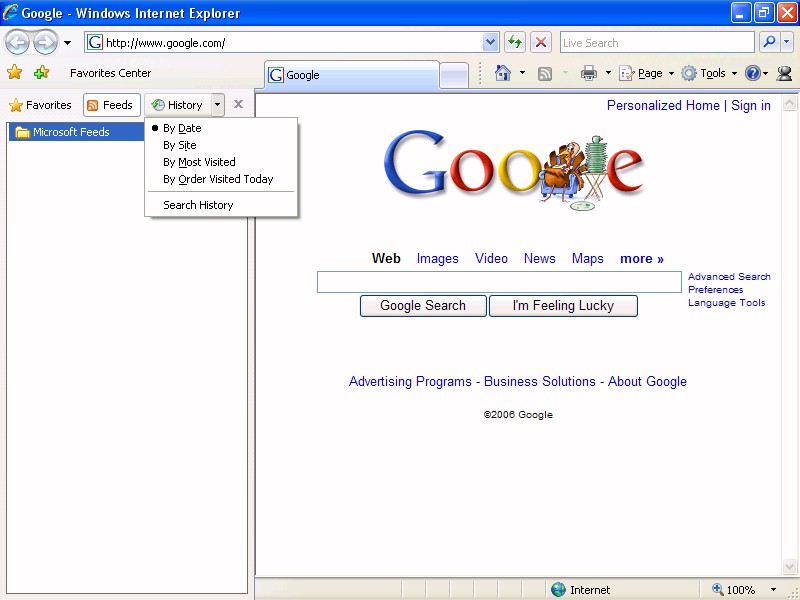Click the Home page icon
Screen dimensions: 800x600
coord(503,73)
